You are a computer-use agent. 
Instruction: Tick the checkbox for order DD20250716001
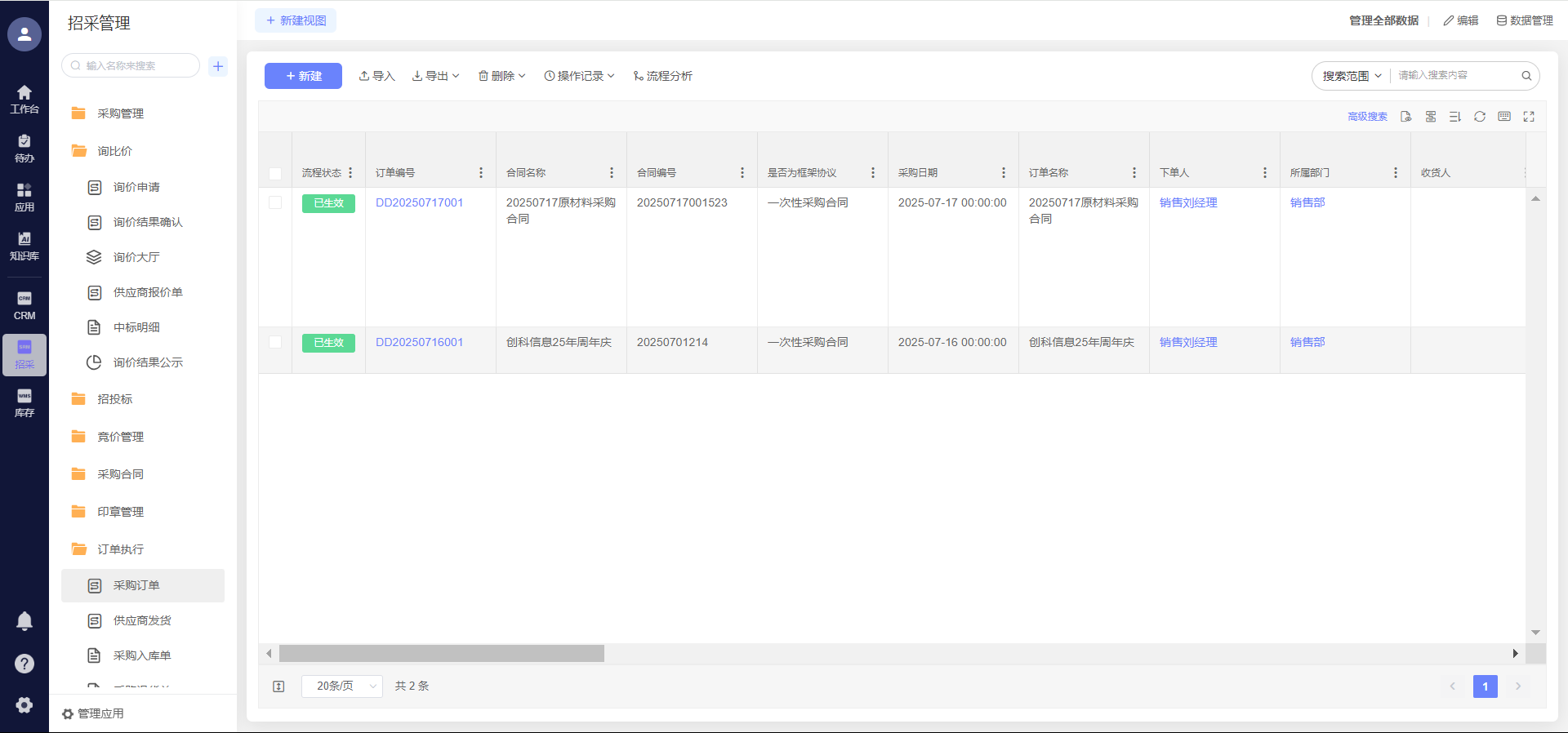click(275, 342)
